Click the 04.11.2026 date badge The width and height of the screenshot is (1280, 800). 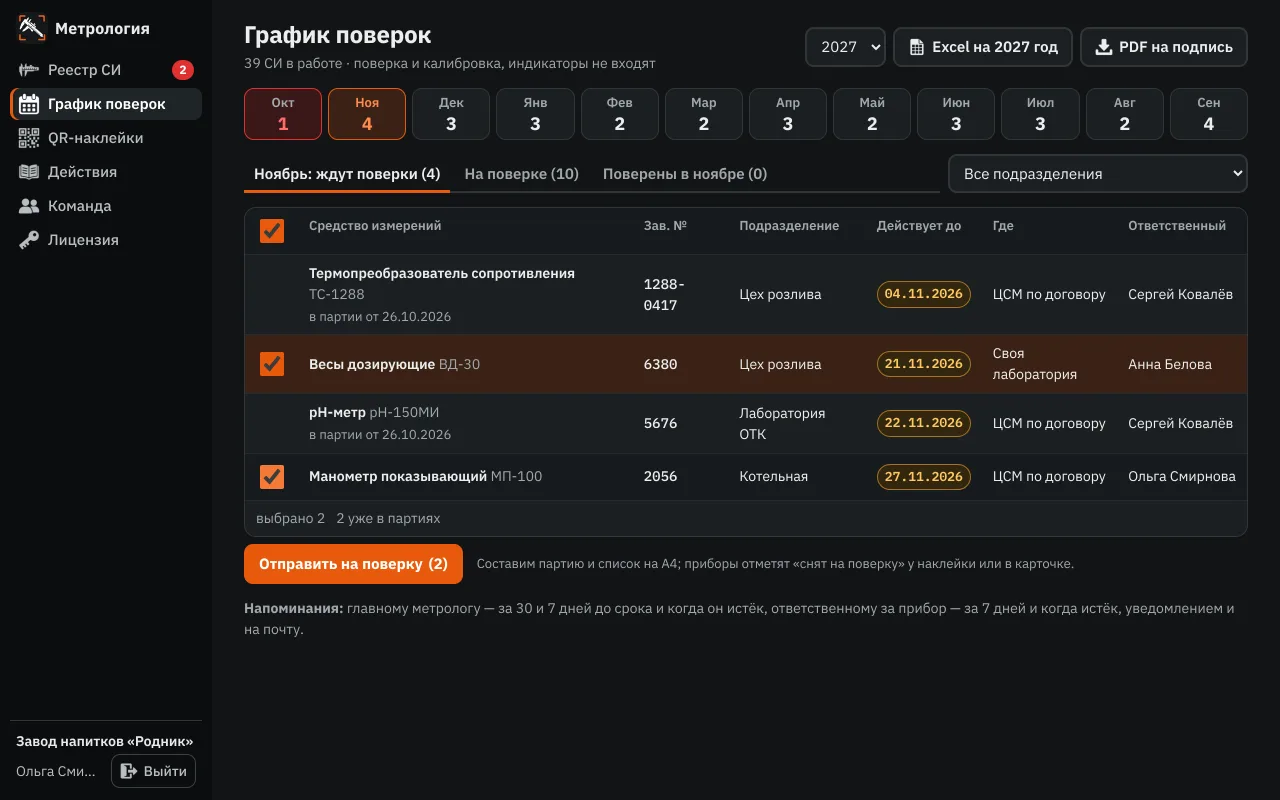[x=924, y=294]
